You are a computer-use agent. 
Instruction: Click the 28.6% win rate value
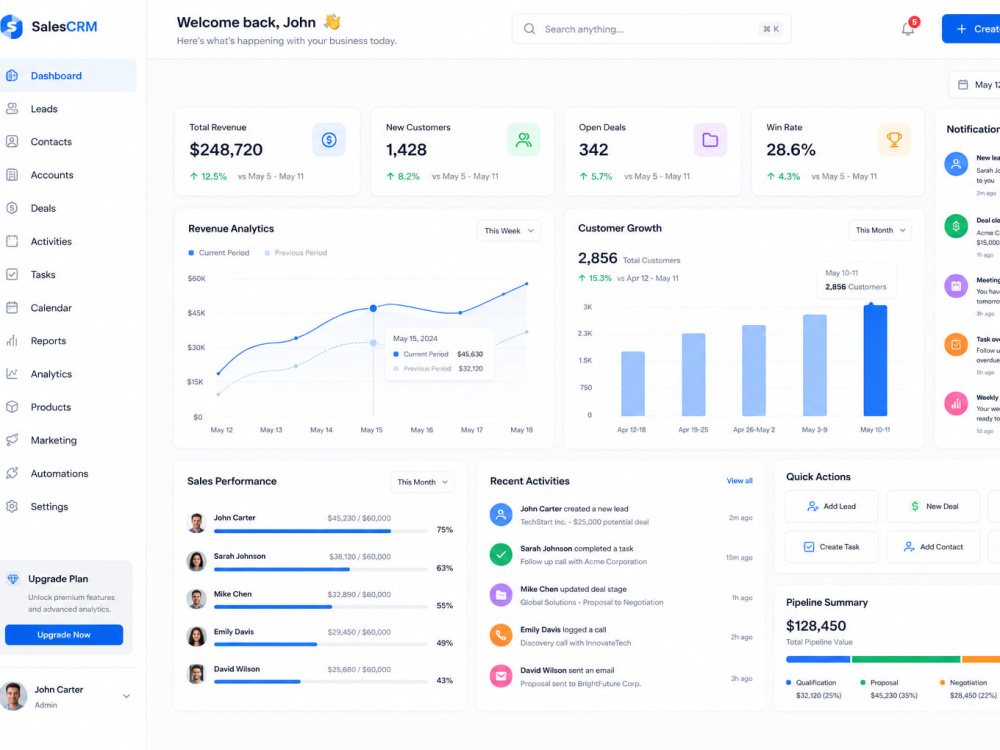click(791, 150)
